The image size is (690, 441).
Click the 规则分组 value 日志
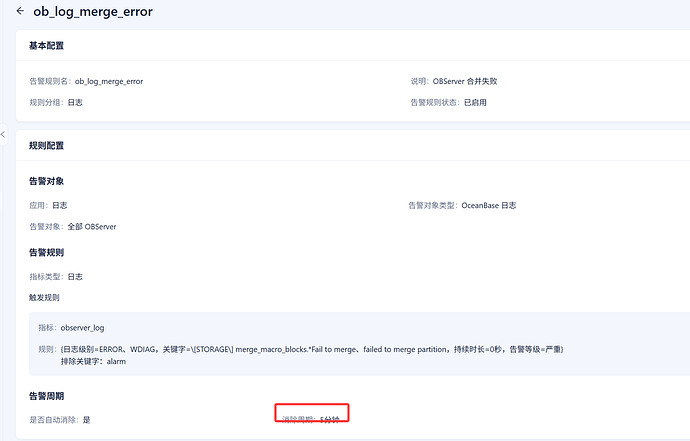pos(75,102)
